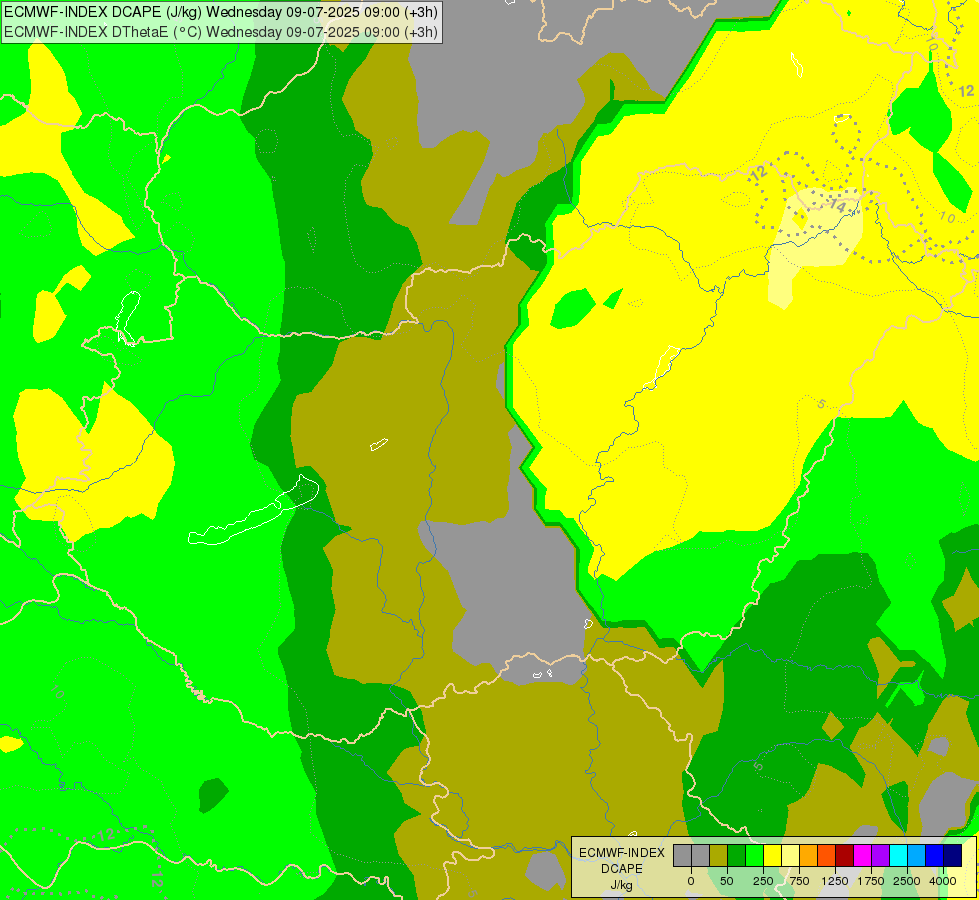Pick the red-orange legend swatch
Screen dimensions: 979x900
[x=827, y=856]
